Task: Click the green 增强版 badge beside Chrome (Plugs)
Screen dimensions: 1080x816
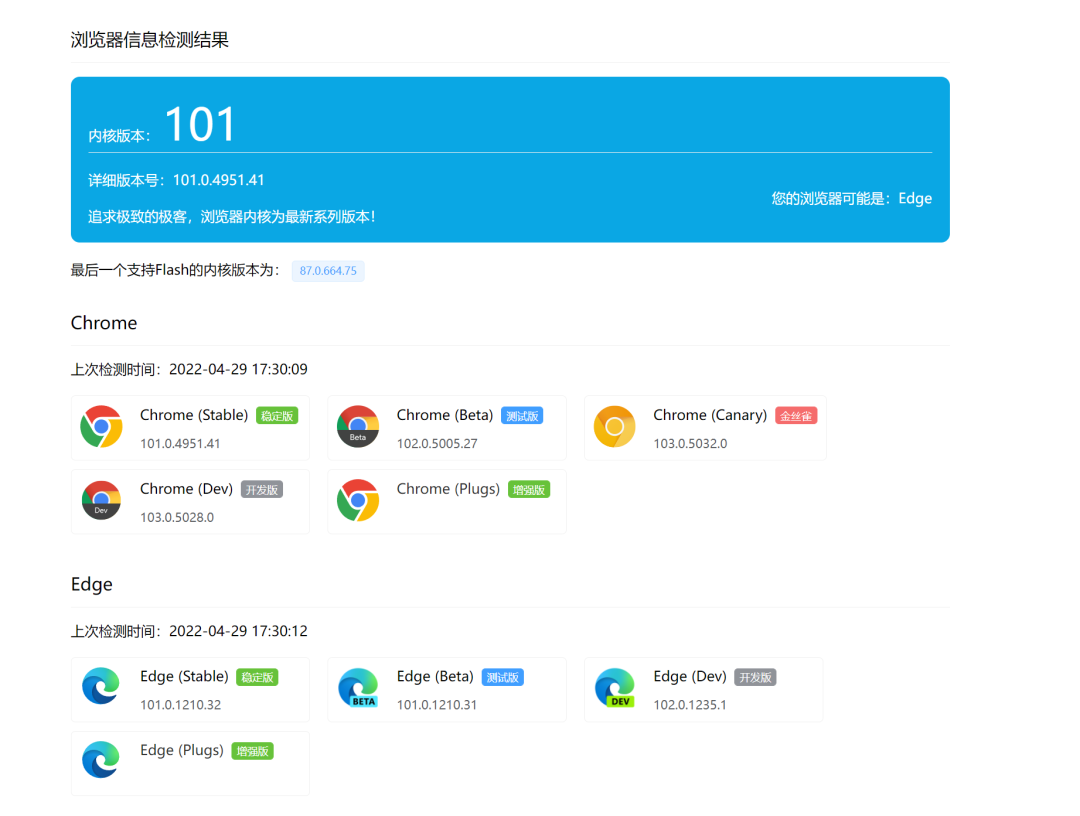Action: pos(529,490)
